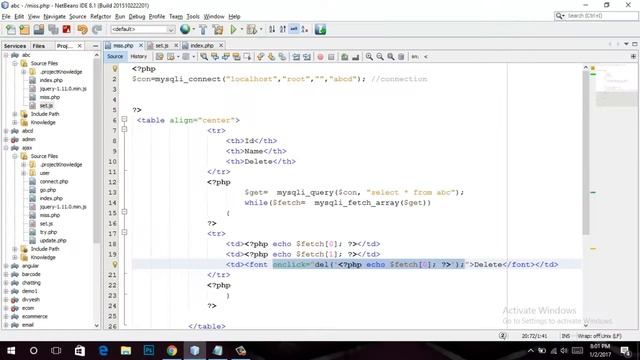640x360 pixels.
Task: Open the Navigate menu
Action: tap(54, 16)
